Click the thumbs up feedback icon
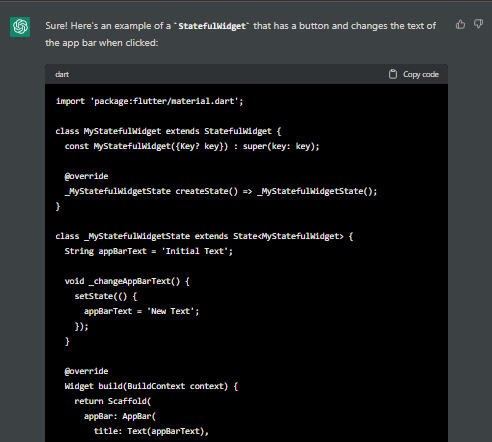Image resolution: width=492 pixels, height=442 pixels. [x=460, y=24]
